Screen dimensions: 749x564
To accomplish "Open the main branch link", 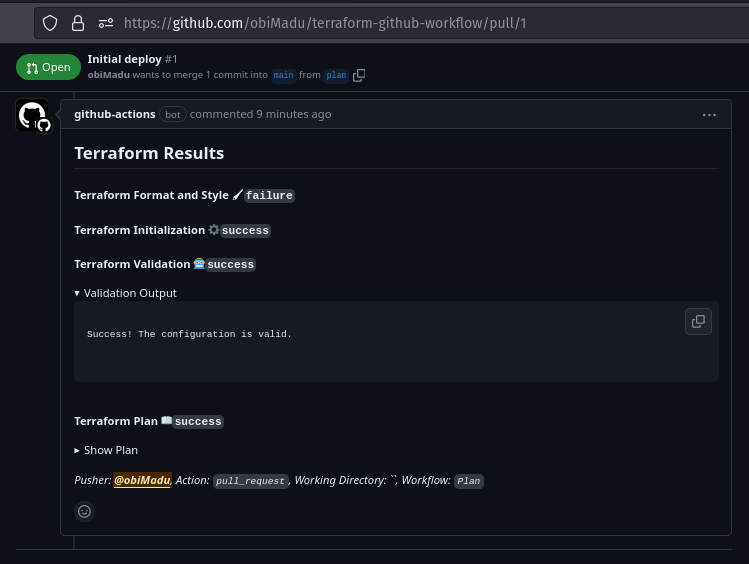I will pos(283,75).
